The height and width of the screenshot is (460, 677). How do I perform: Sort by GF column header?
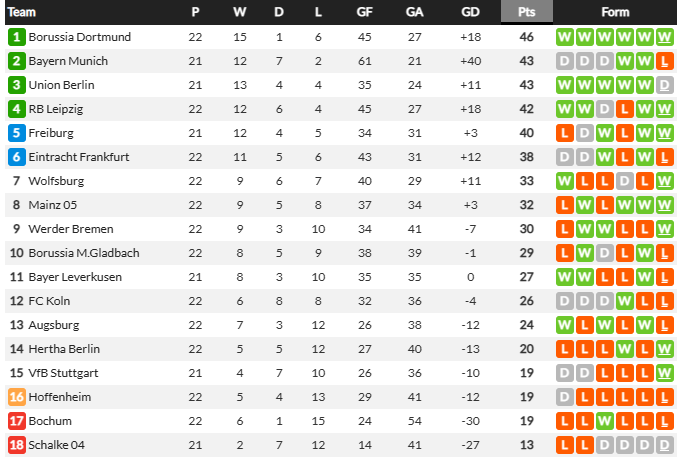[x=364, y=12]
